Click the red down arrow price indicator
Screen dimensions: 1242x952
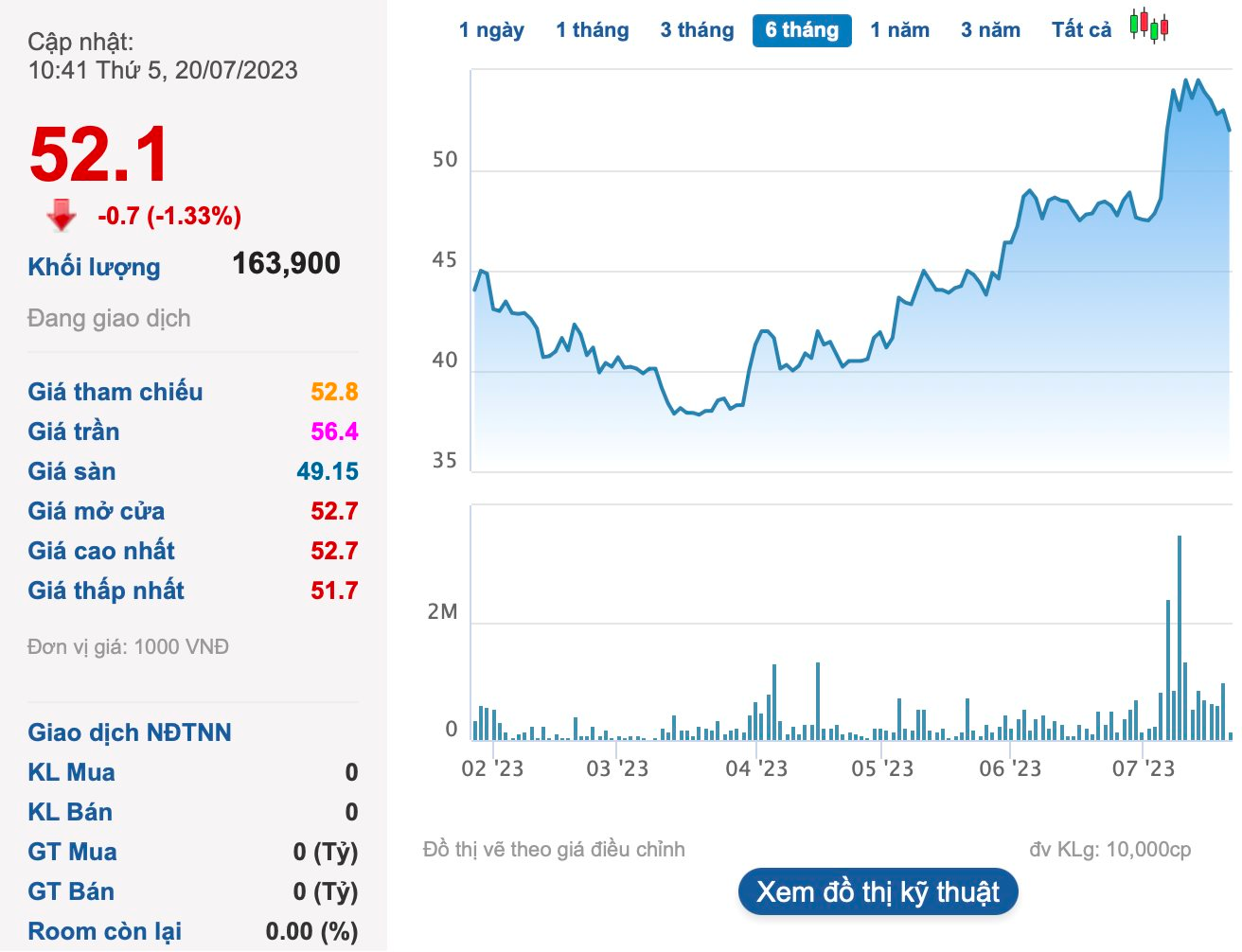[62, 215]
